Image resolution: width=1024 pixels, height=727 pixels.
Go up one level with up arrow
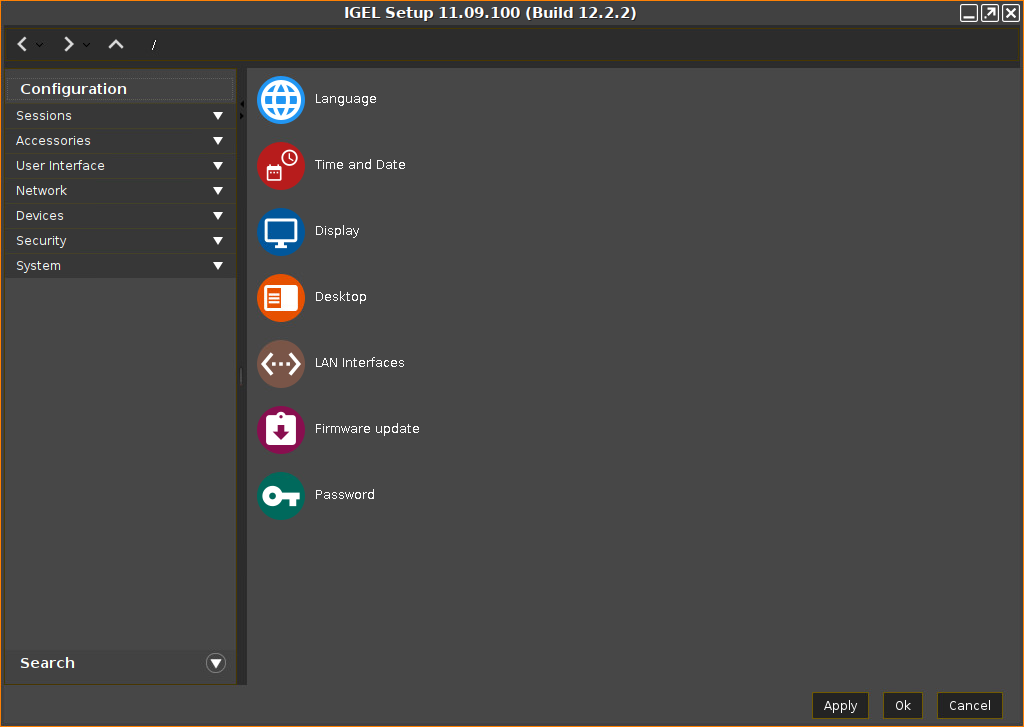click(x=116, y=44)
